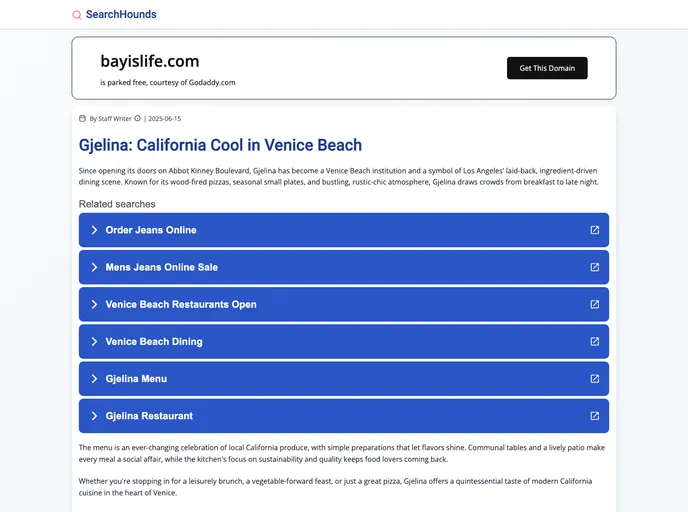Open external link icon for Venice Beach Restaurants Open
The height and width of the screenshot is (512, 688).
(x=595, y=304)
